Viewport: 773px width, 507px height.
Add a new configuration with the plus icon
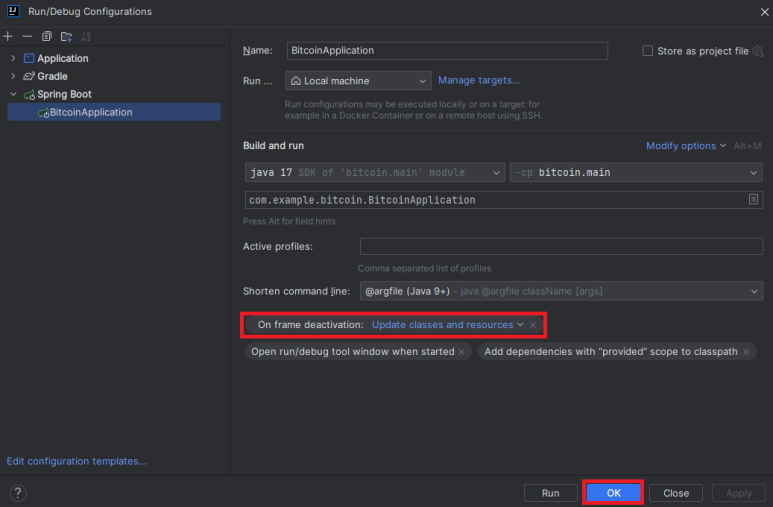pyautogui.click(x=8, y=36)
